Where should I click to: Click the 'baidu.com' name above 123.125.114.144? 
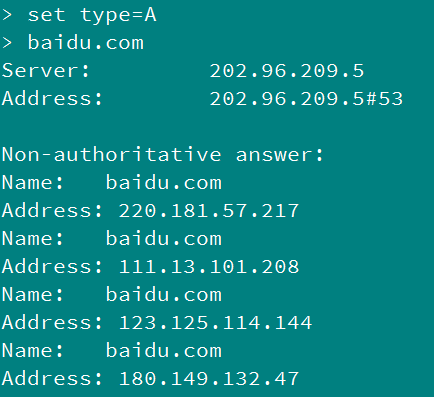coord(164,295)
